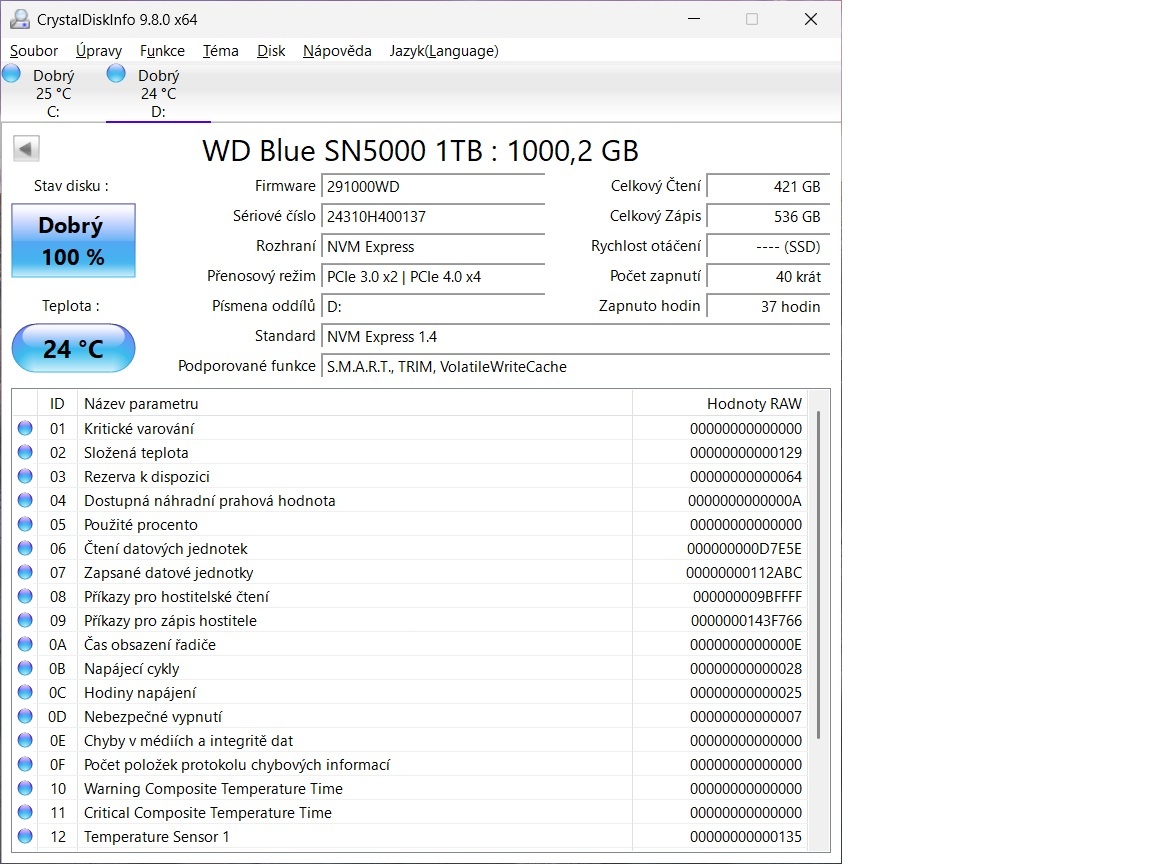The width and height of the screenshot is (1152, 864).
Task: Open the Soubor menu
Action: point(33,51)
